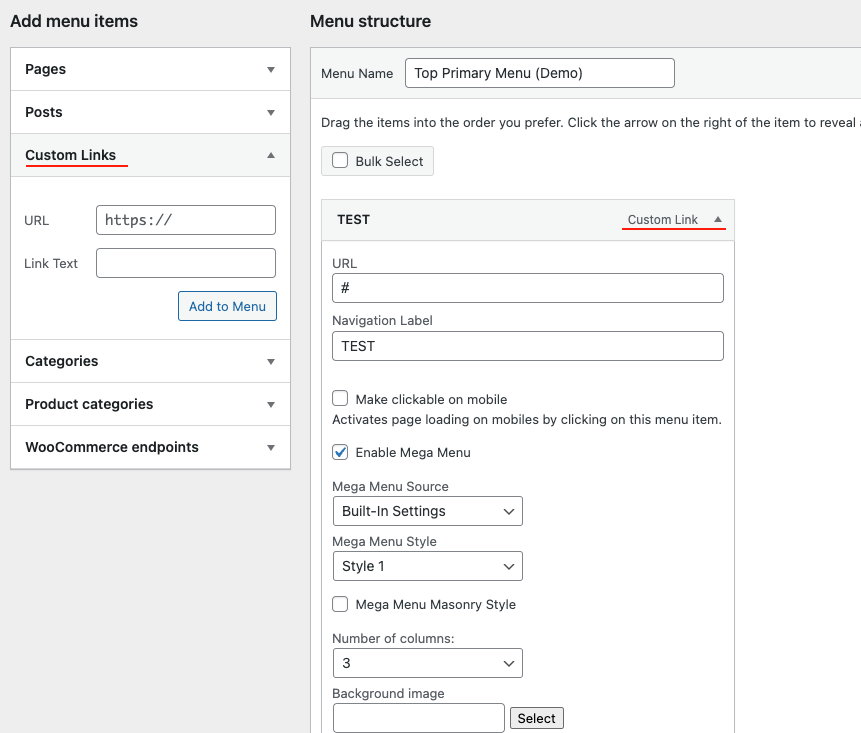
Task: Expand the Pages panel arrow
Action: pyautogui.click(x=270, y=70)
